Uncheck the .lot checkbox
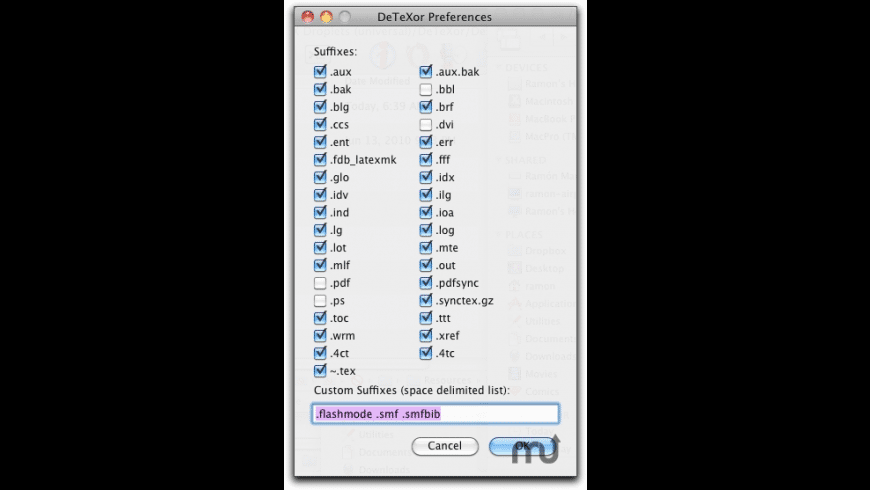The width and height of the screenshot is (870, 490). (320, 247)
